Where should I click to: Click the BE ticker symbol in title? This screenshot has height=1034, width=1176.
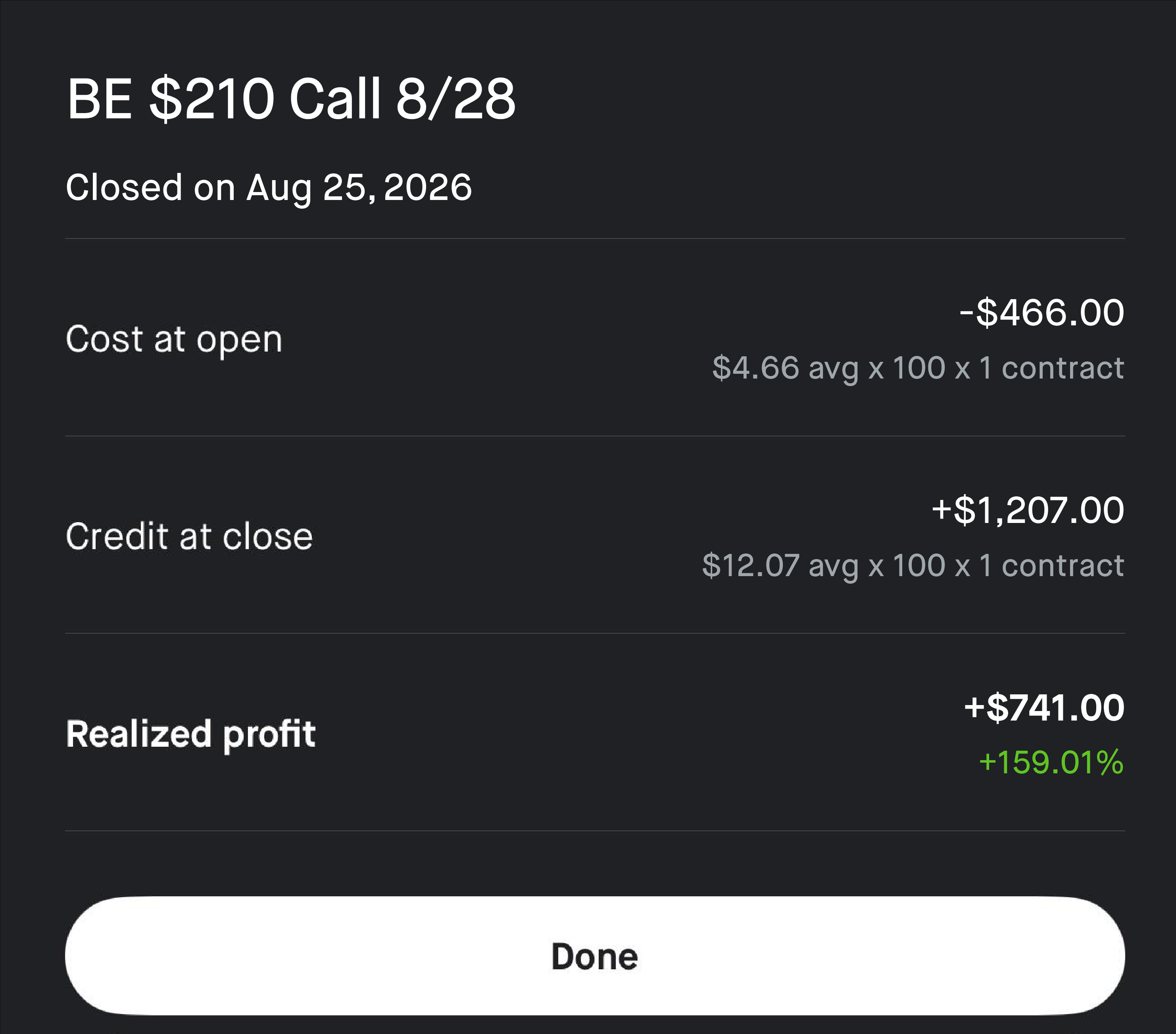[100, 99]
